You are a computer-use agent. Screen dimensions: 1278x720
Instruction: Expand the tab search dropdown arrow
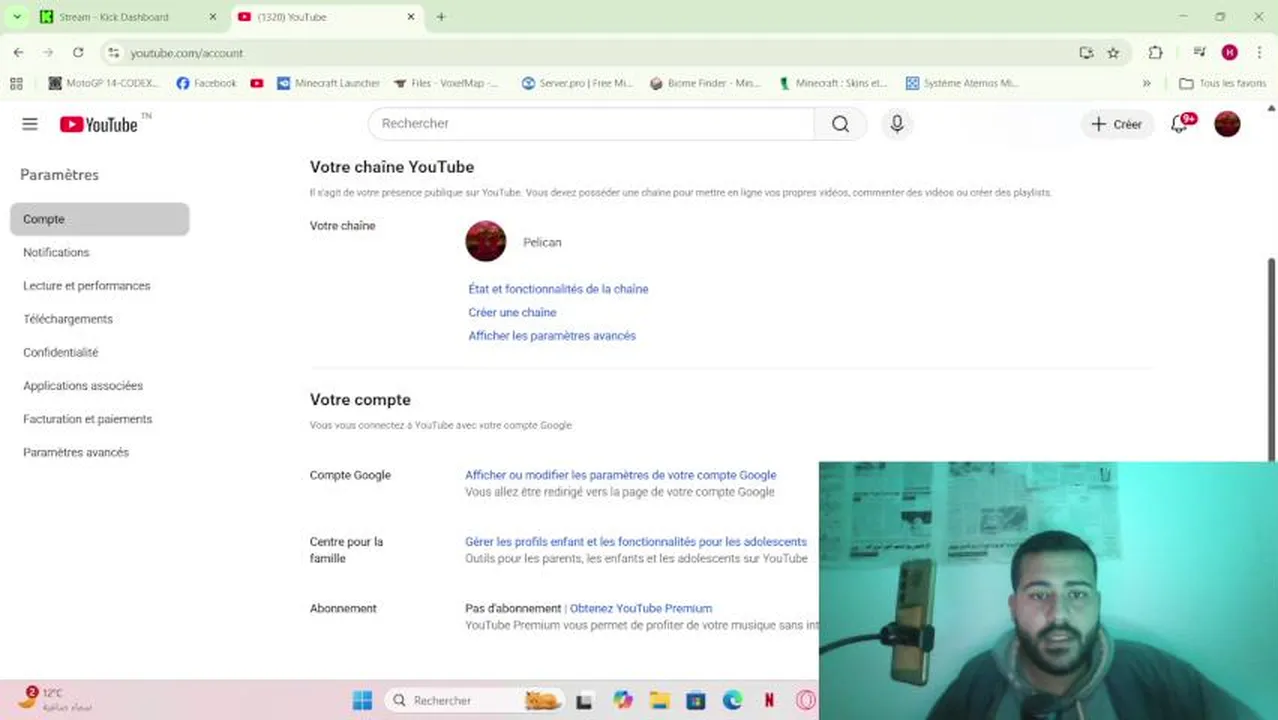click(17, 17)
